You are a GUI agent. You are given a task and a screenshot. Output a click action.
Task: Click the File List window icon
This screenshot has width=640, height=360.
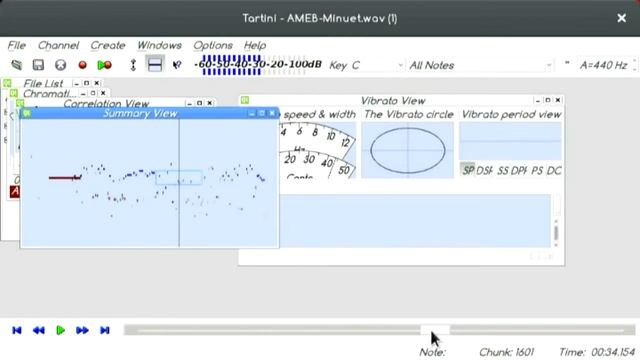point(7,83)
